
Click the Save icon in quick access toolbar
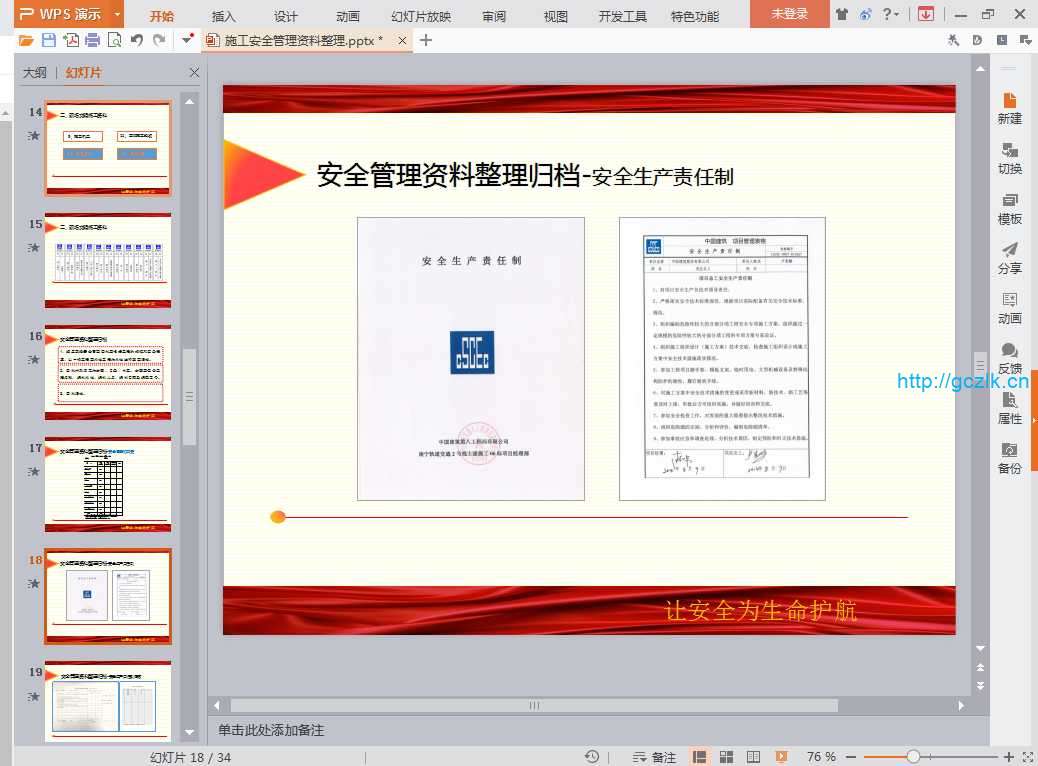click(49, 40)
